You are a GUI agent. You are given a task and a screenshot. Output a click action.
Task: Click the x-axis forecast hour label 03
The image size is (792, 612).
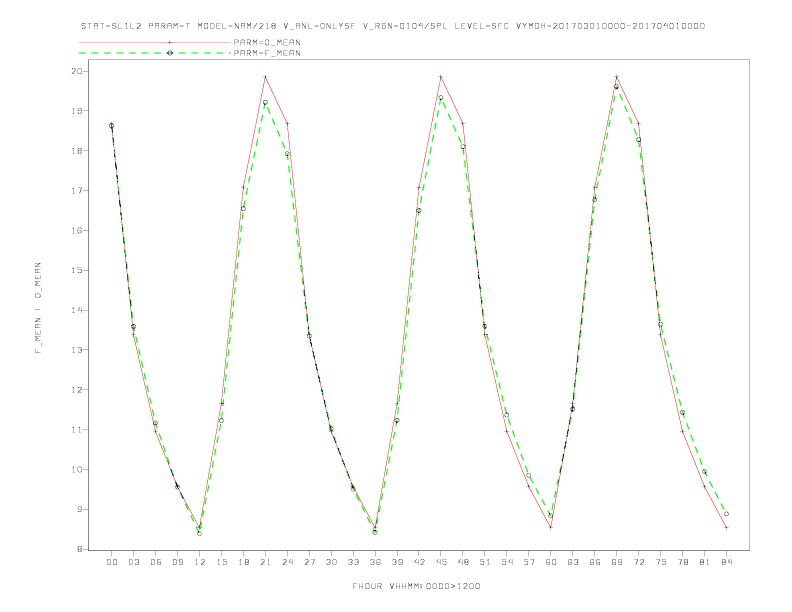(133, 562)
